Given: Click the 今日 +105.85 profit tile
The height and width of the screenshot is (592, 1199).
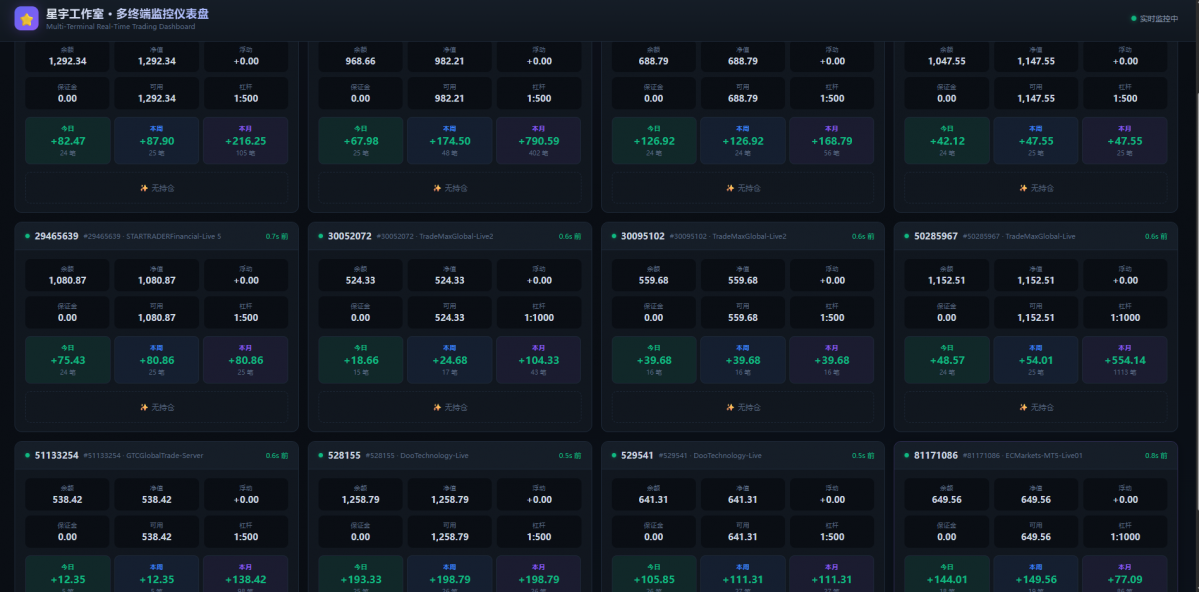Looking at the screenshot, I should 654,574.
